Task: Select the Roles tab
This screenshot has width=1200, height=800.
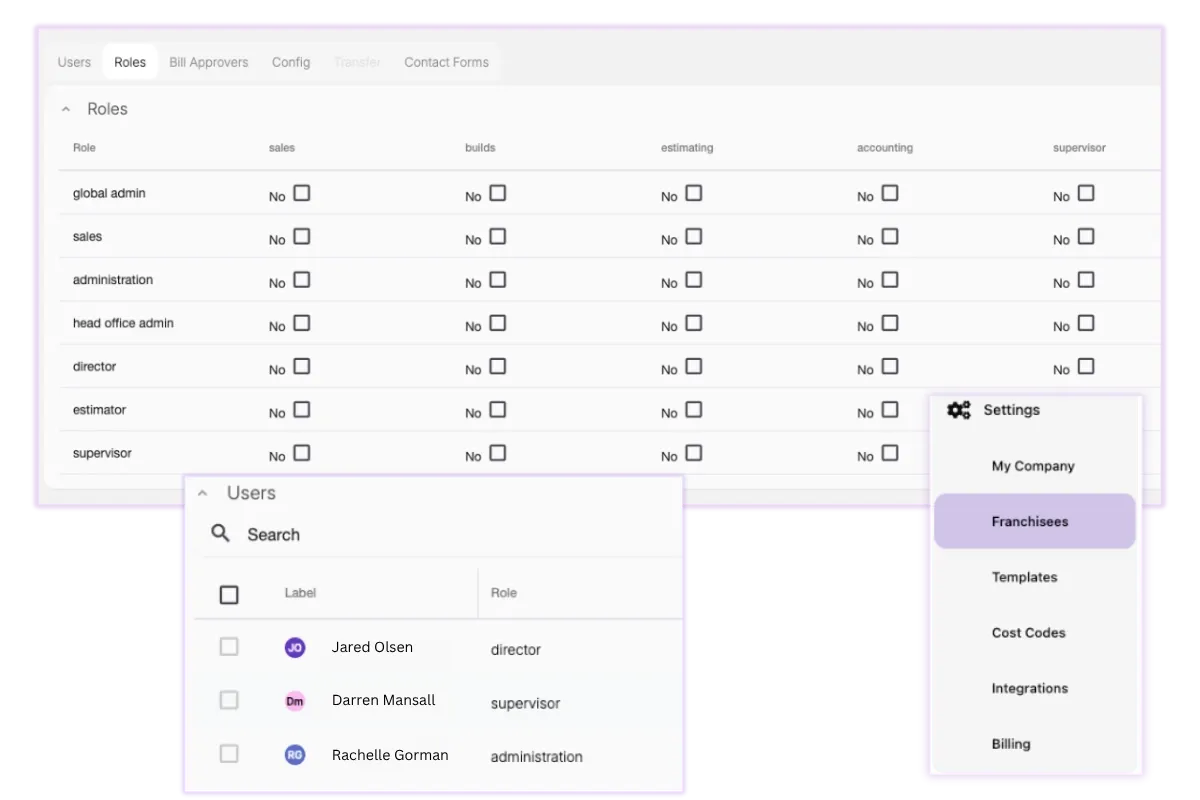Action: 130,62
